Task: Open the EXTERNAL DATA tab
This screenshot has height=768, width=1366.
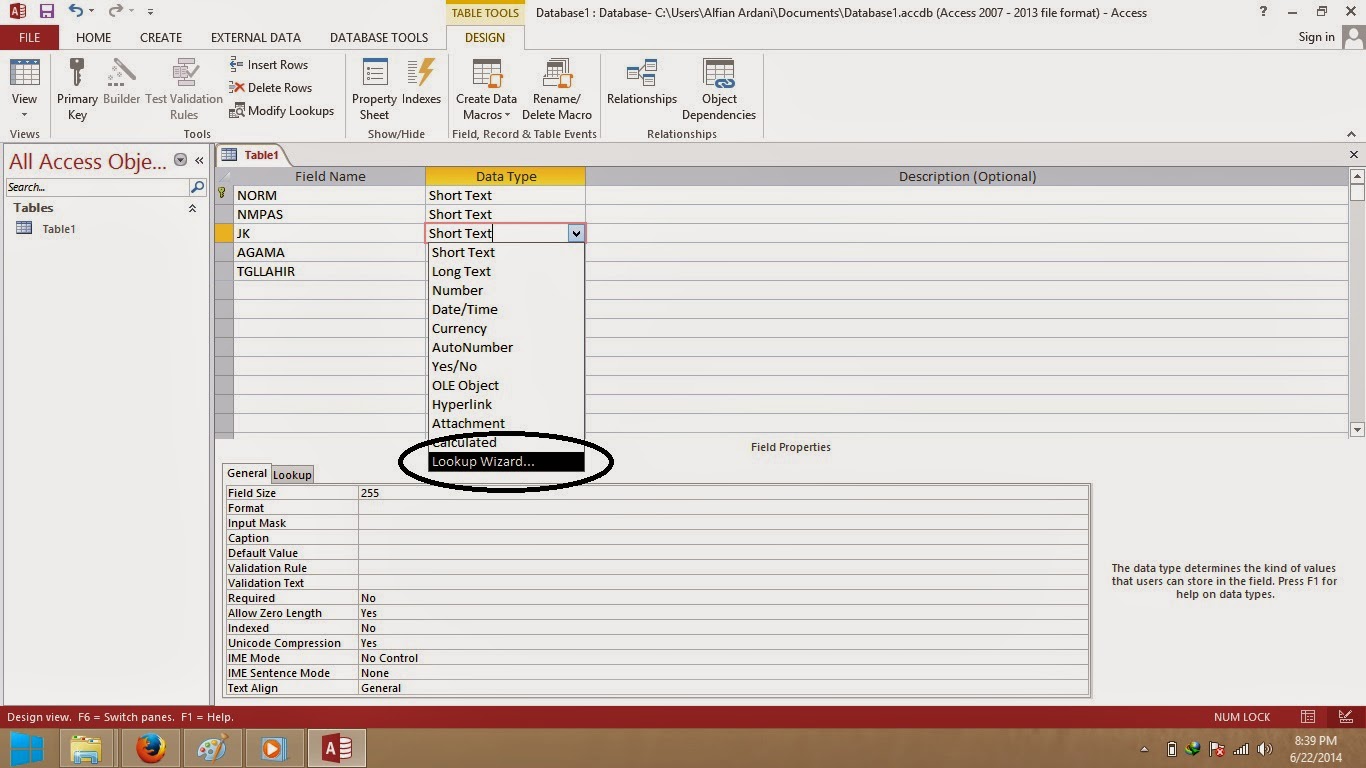Action: tap(256, 37)
